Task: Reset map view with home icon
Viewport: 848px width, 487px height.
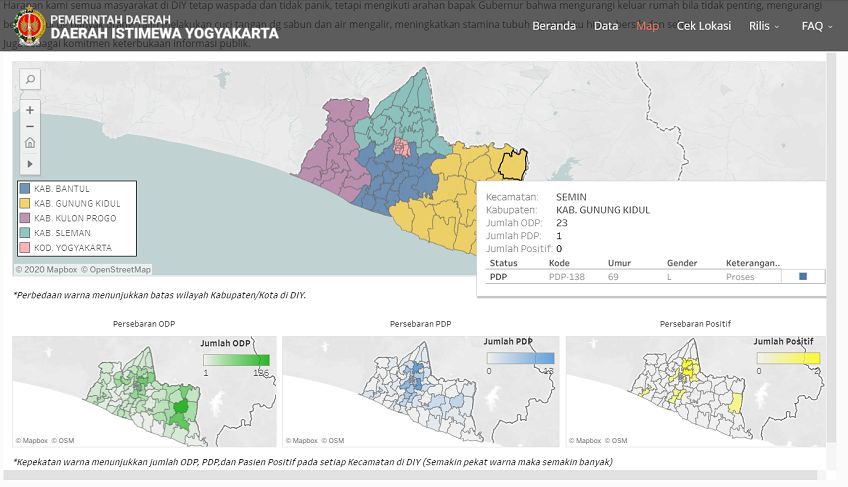Action: coord(30,143)
